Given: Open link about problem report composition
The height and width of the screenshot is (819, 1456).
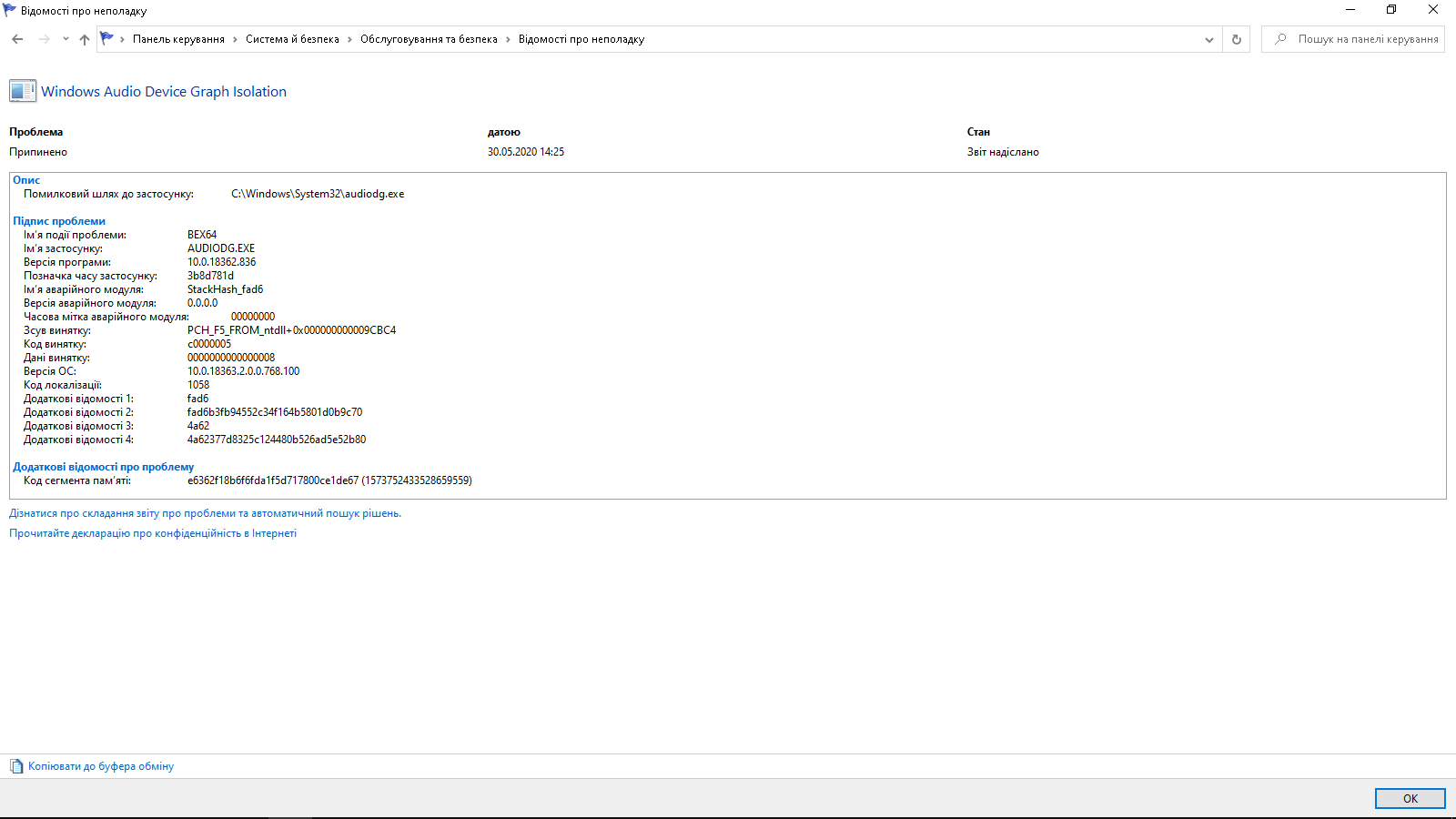Looking at the screenshot, I should click(x=205, y=513).
